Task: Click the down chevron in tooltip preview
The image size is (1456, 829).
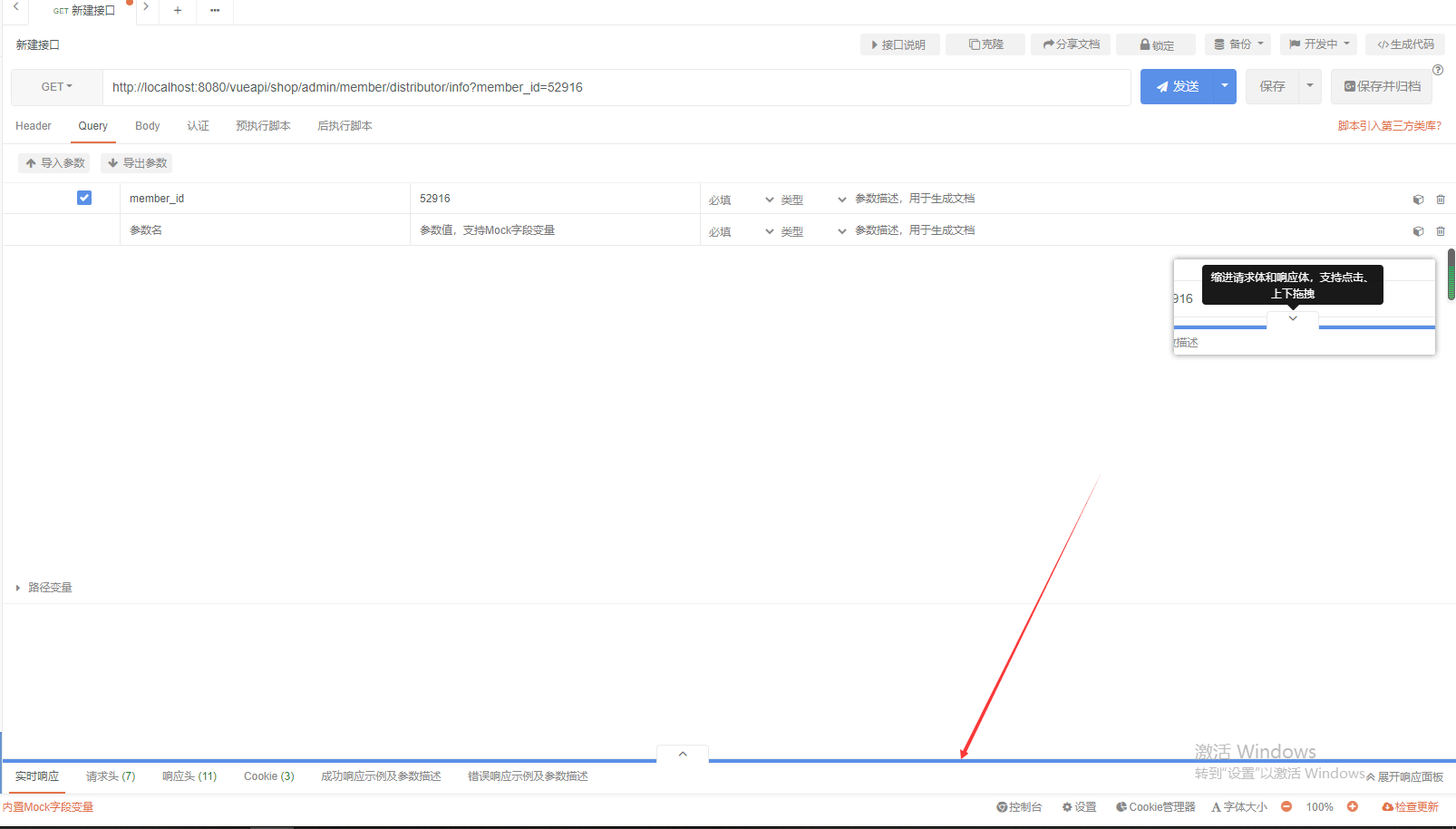Action: [1293, 318]
